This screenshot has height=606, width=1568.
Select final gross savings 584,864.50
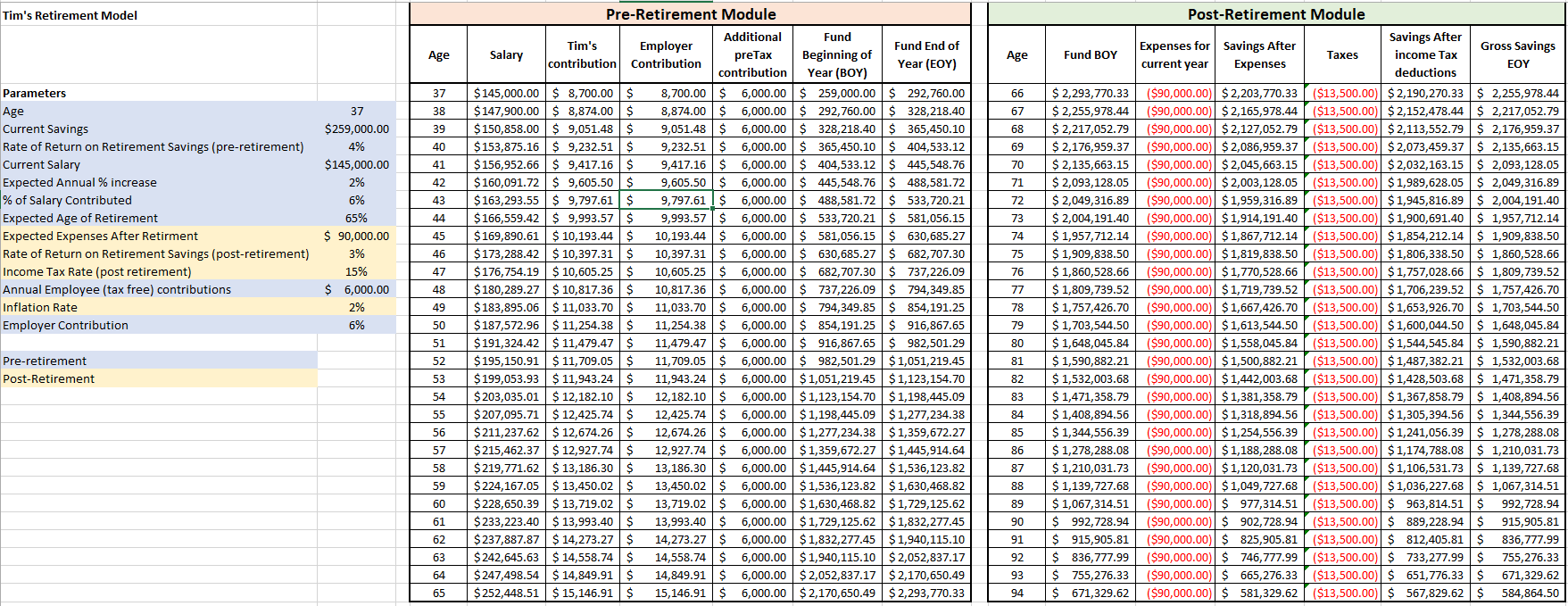[1517, 593]
